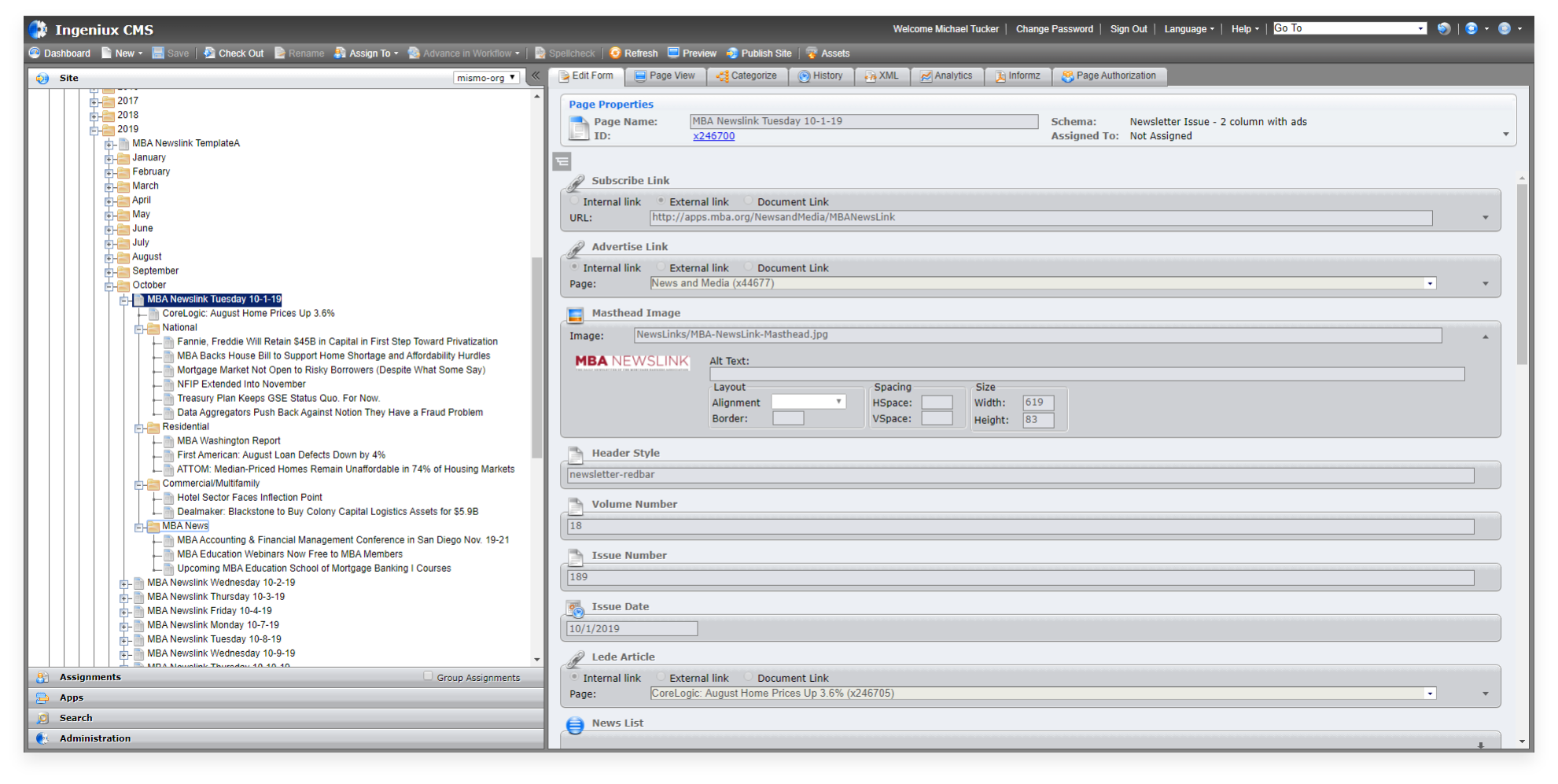Viewport: 1558px width, 784px height.
Task: Click the site tree scroll down arrow
Action: [537, 660]
